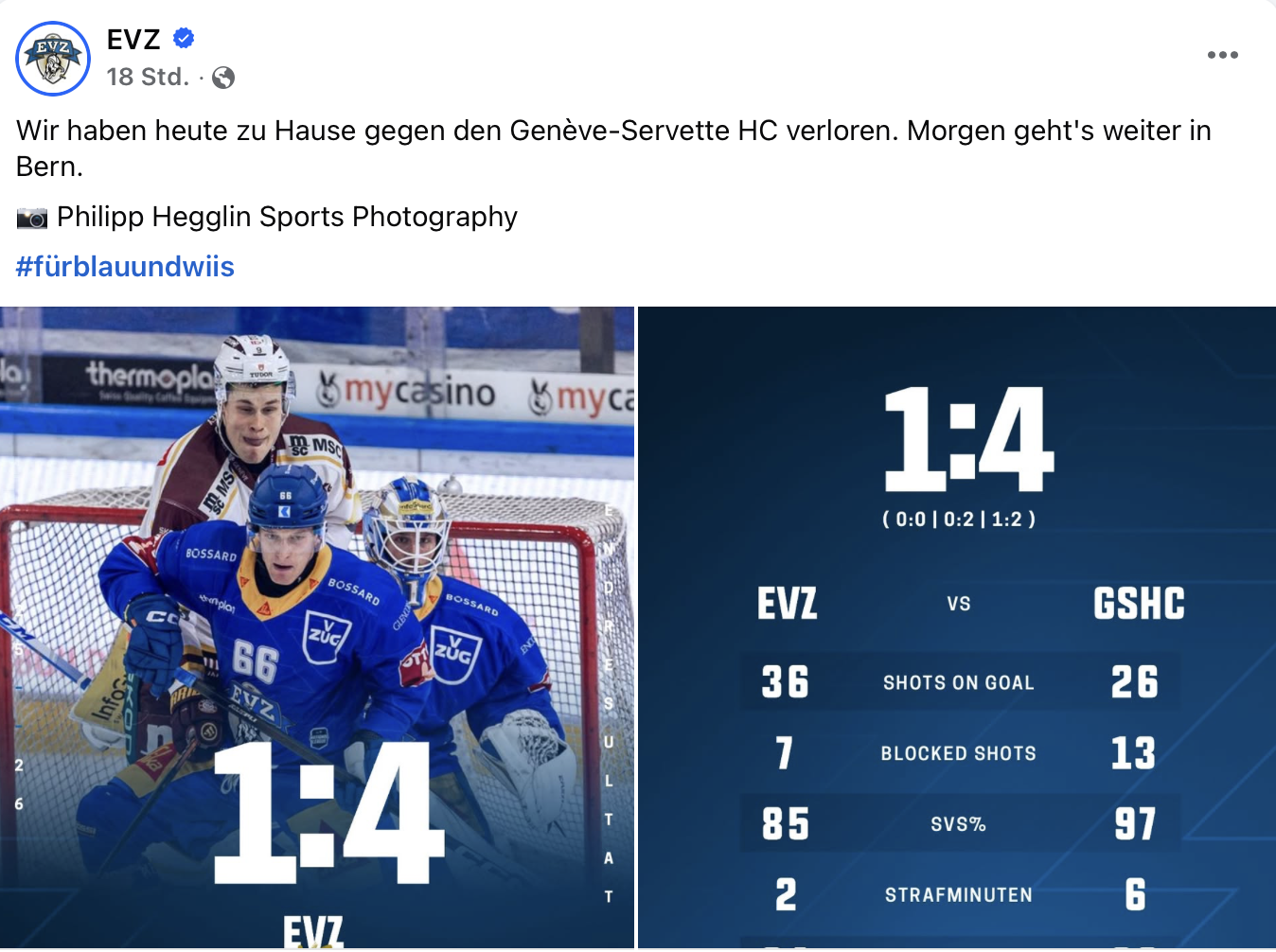Click the period scores line under the score
The width and height of the screenshot is (1276, 952).
(x=958, y=519)
